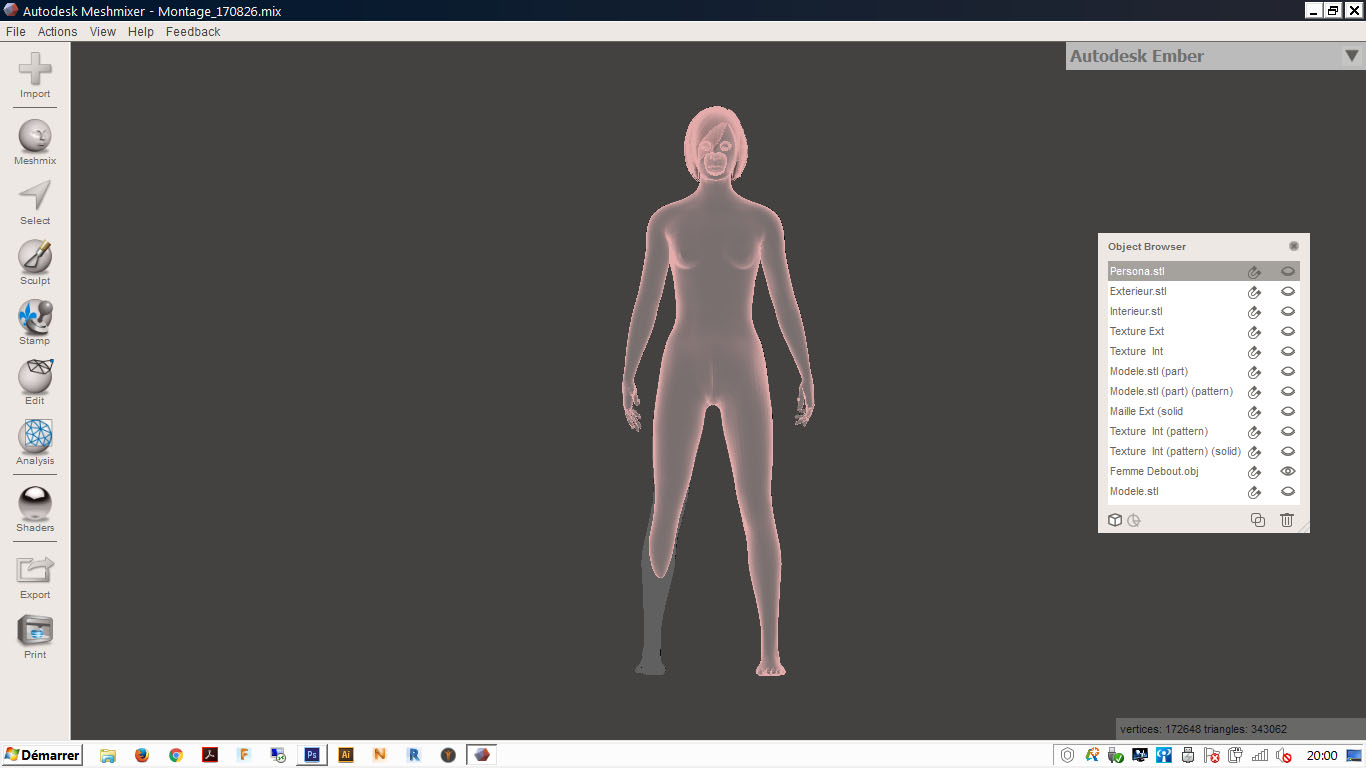Toggle visibility of Texture Int row
This screenshot has width=1366, height=768.
coord(1288,351)
